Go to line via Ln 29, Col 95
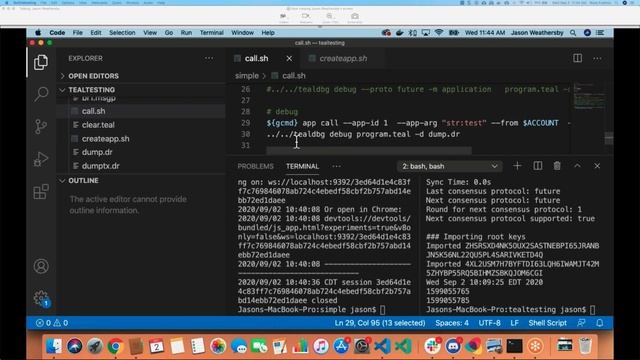 point(380,323)
